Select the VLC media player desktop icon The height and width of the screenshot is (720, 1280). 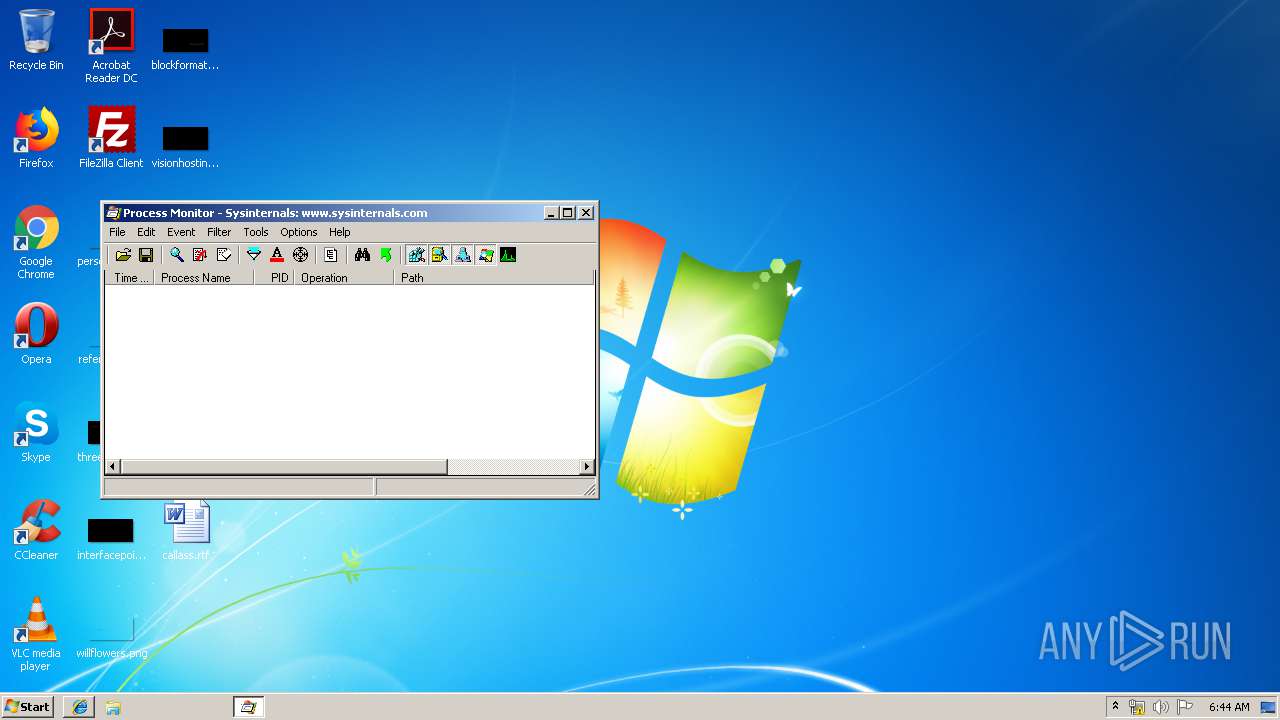[x=36, y=634]
